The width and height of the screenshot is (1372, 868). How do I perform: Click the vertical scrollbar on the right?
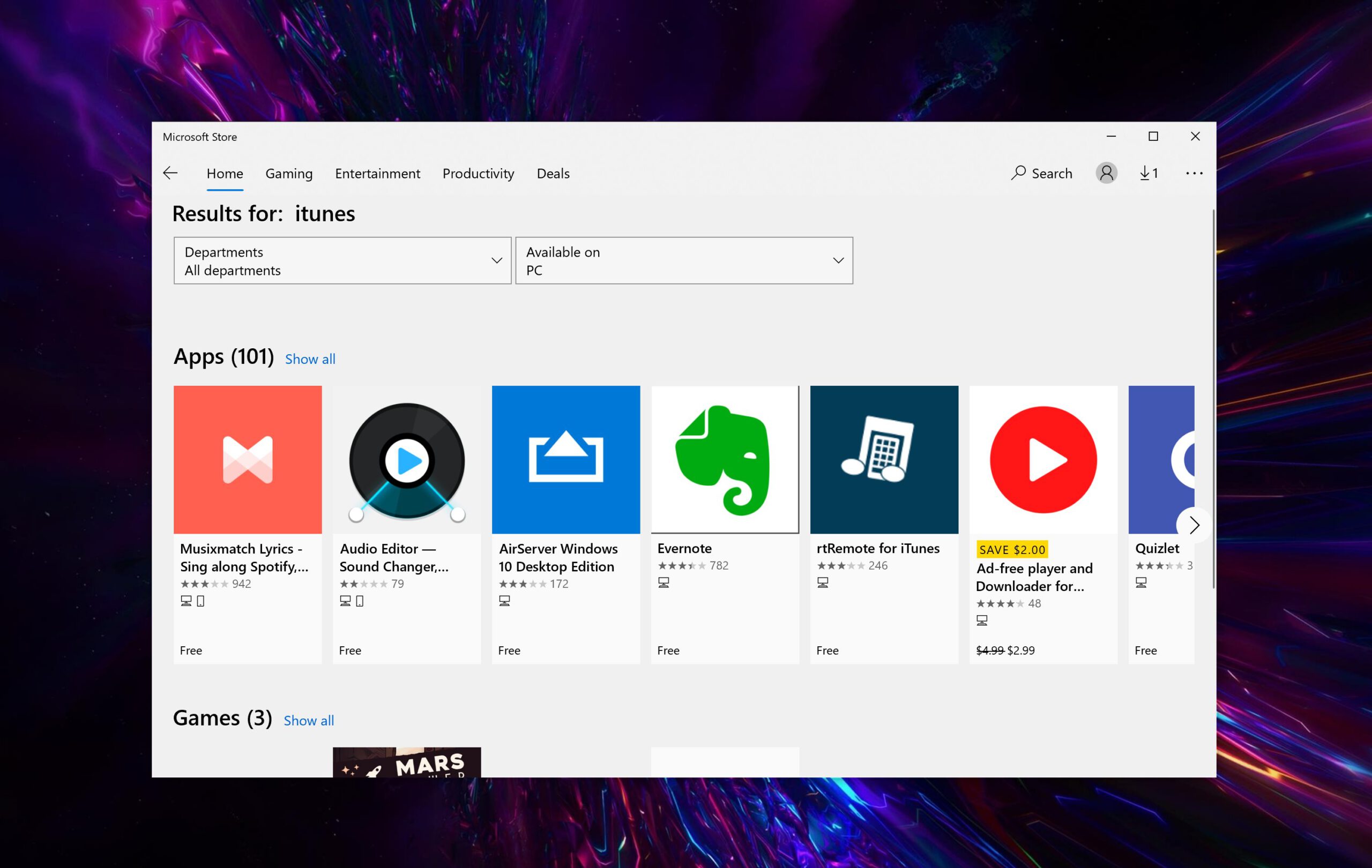[x=1213, y=399]
